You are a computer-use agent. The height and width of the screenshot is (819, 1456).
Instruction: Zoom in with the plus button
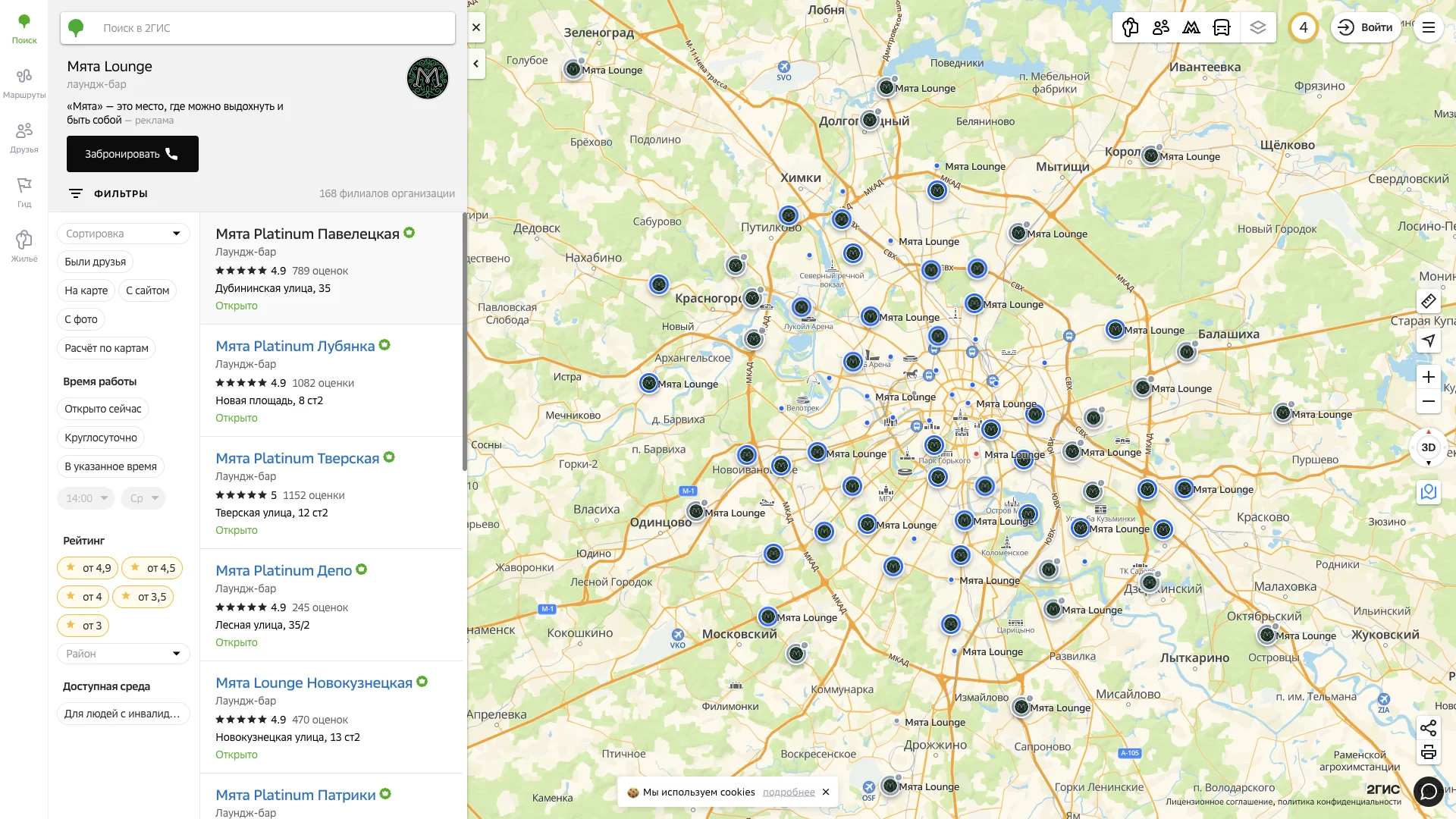[1428, 377]
